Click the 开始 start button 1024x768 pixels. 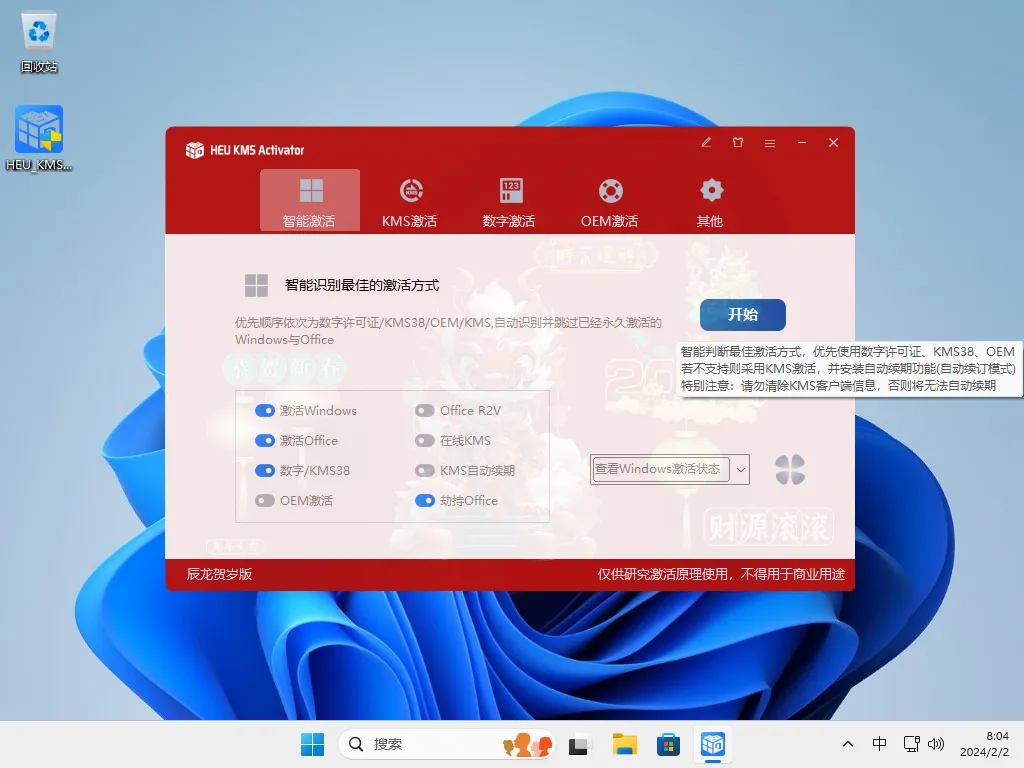coord(743,315)
